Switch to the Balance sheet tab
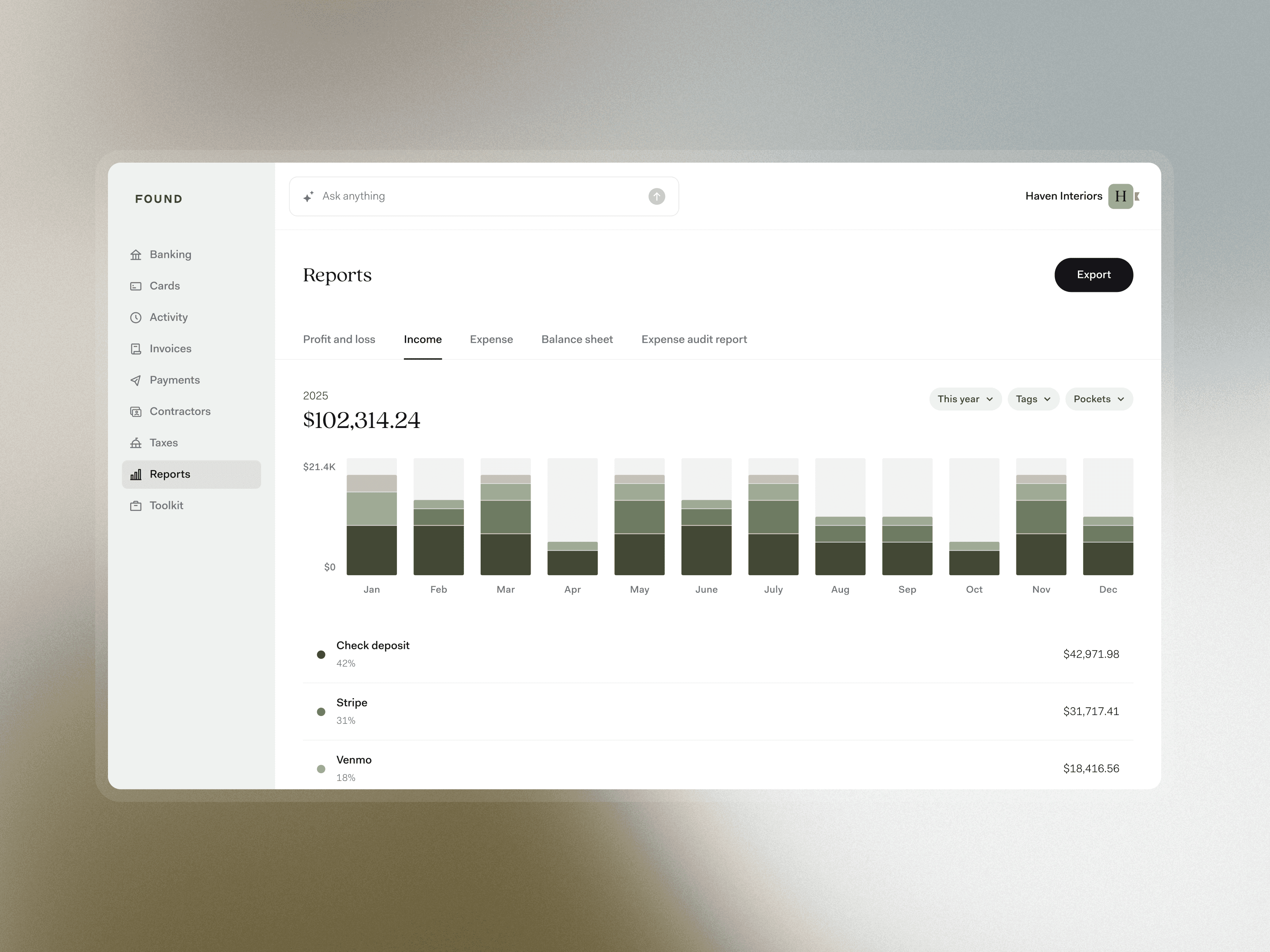 (576, 340)
